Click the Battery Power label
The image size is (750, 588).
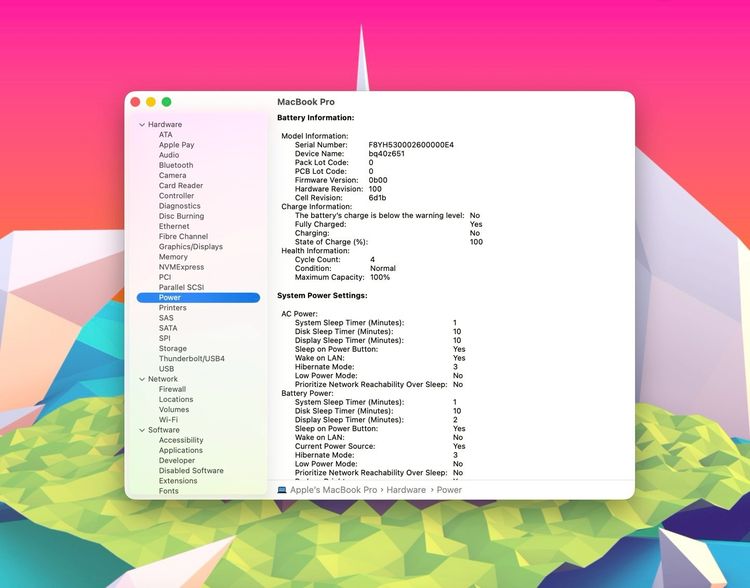pos(307,393)
